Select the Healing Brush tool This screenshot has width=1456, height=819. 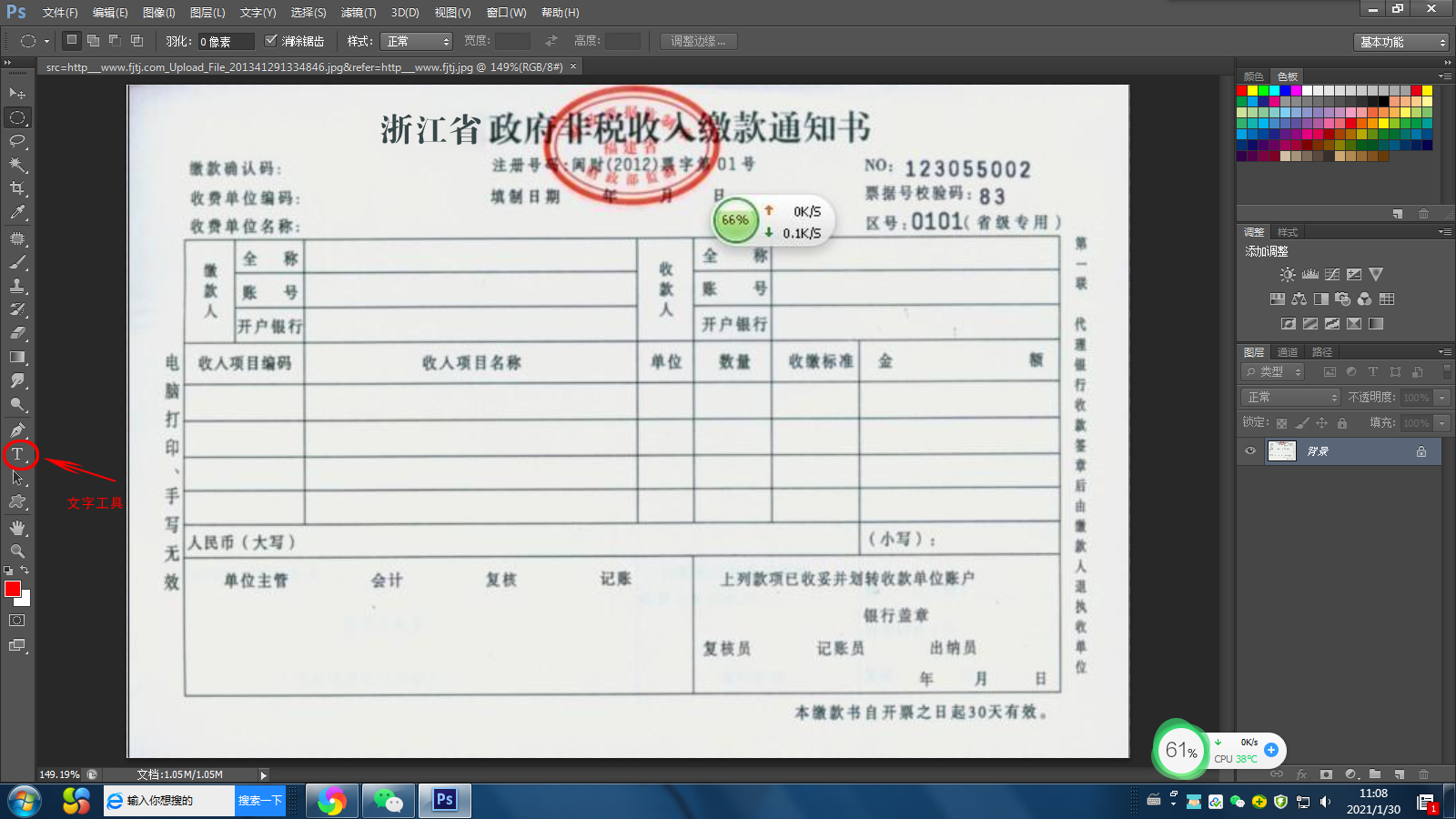point(17,238)
